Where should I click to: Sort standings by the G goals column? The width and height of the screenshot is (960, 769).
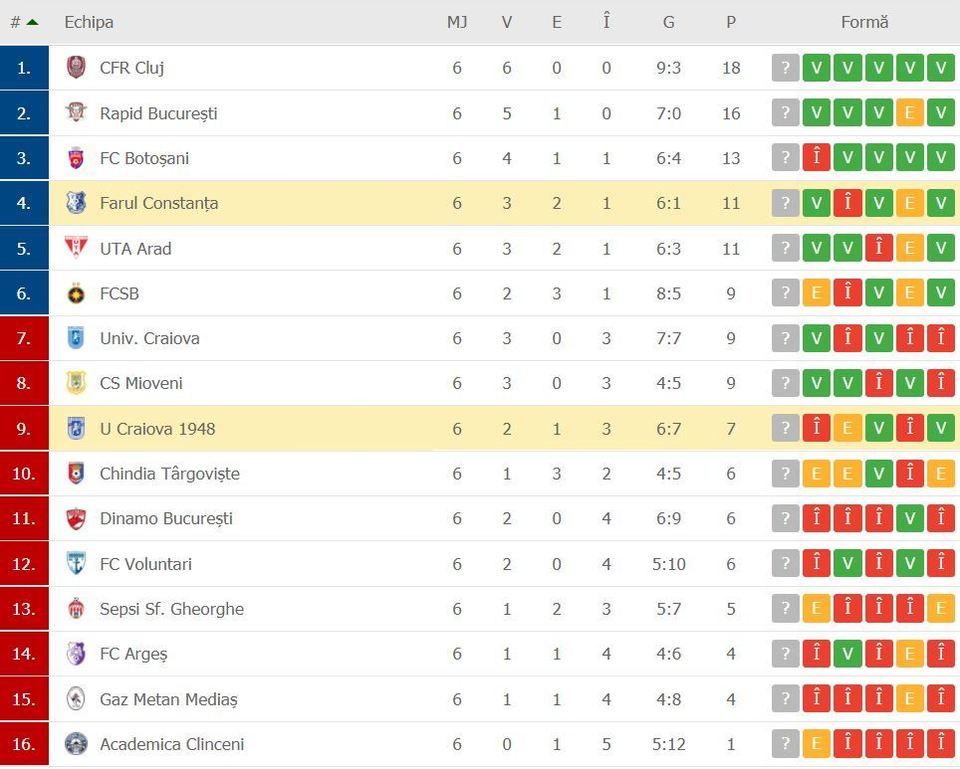click(x=669, y=22)
